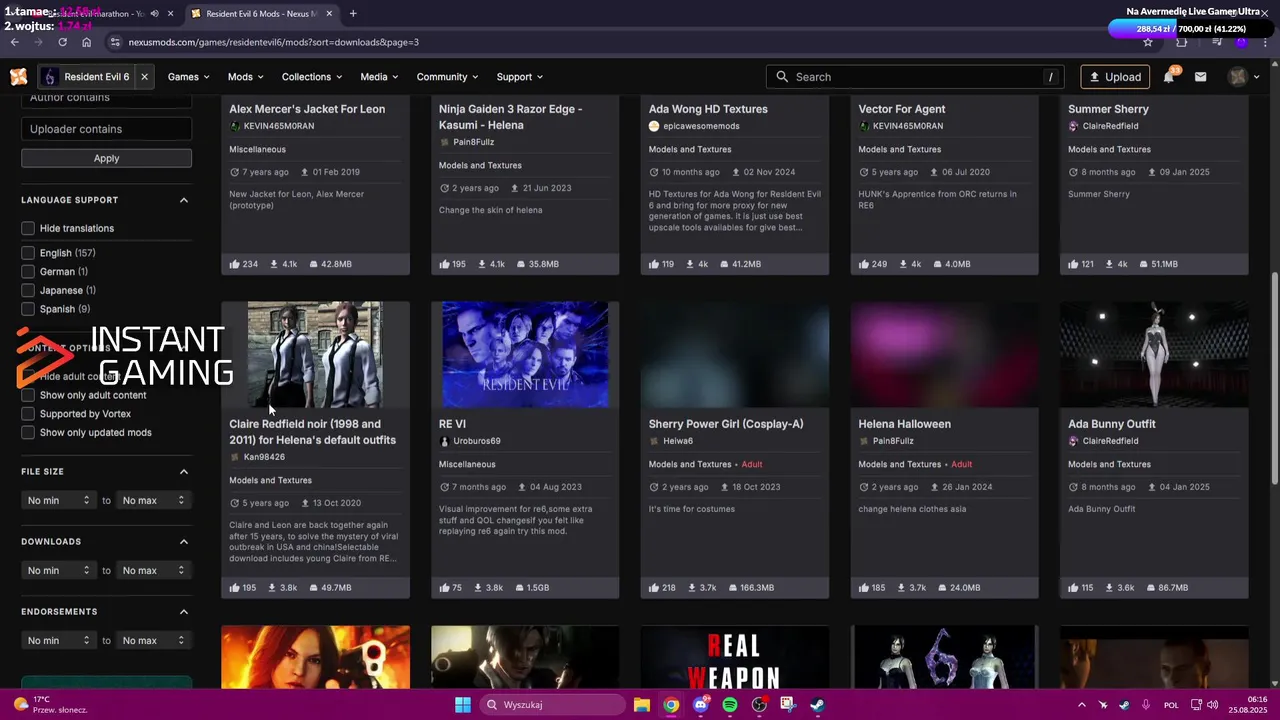Viewport: 1280px width, 720px height.
Task: Open the Community menu
Action: click(x=447, y=77)
